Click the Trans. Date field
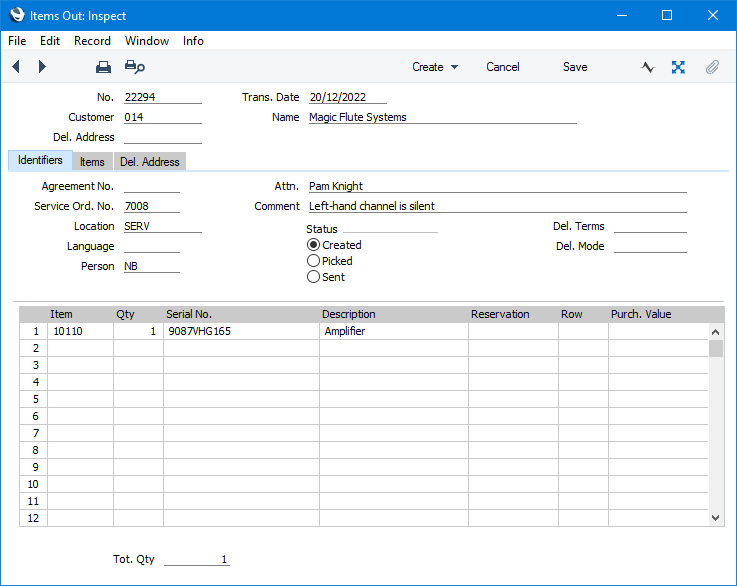 pos(348,97)
